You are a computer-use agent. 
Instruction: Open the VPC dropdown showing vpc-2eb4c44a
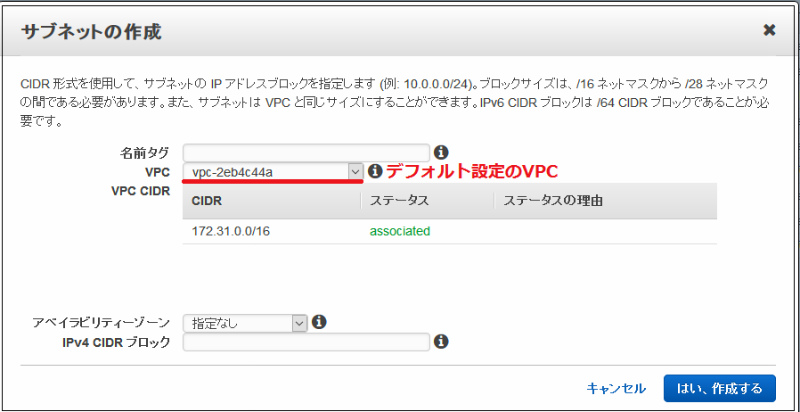click(274, 172)
